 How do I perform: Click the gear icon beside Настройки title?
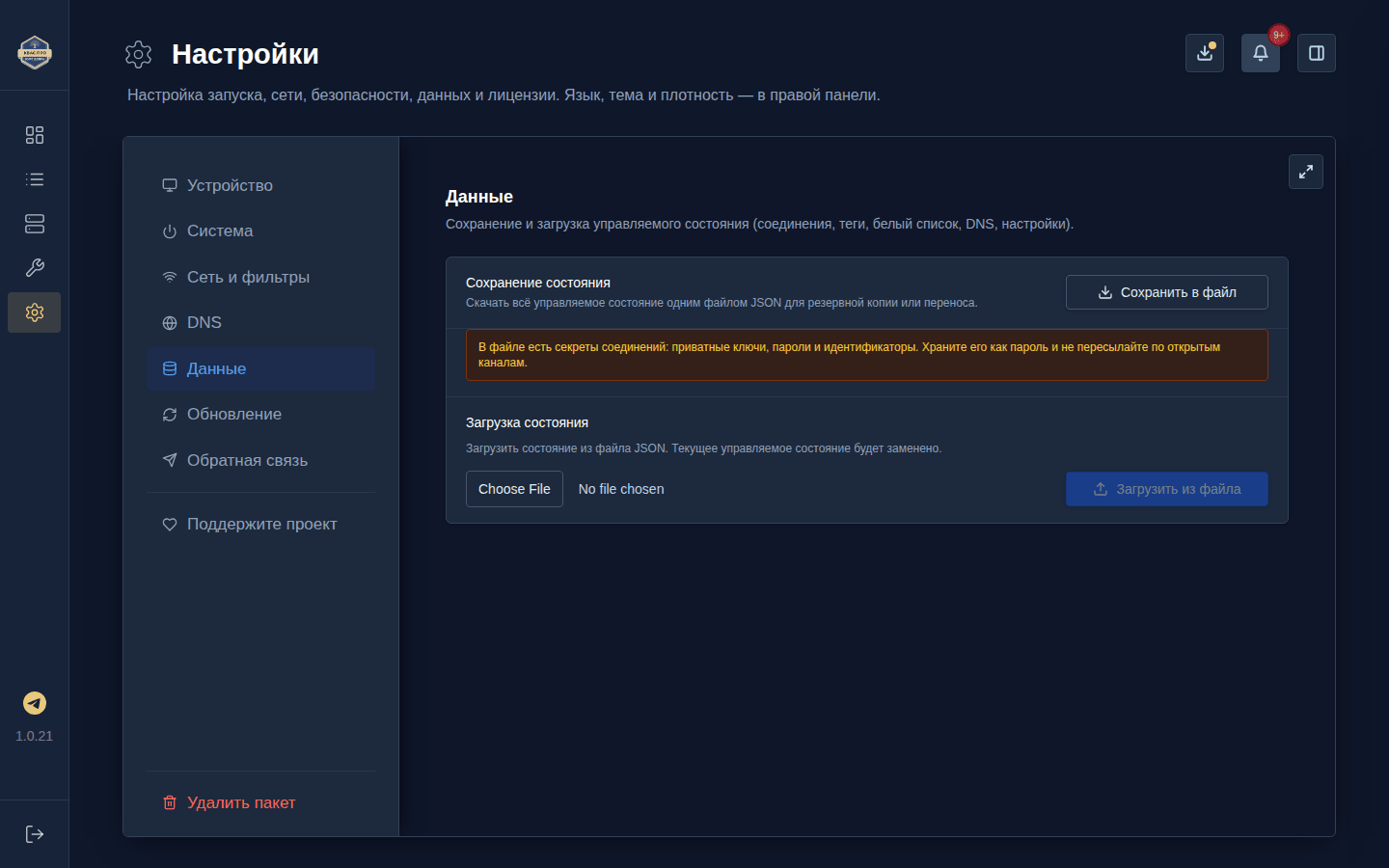point(139,54)
